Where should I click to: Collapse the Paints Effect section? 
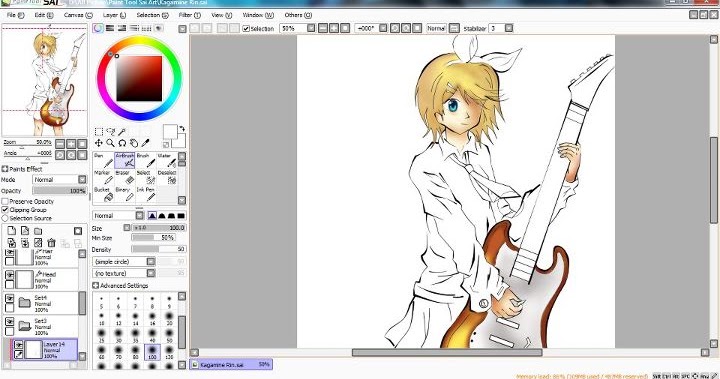(x=5, y=169)
